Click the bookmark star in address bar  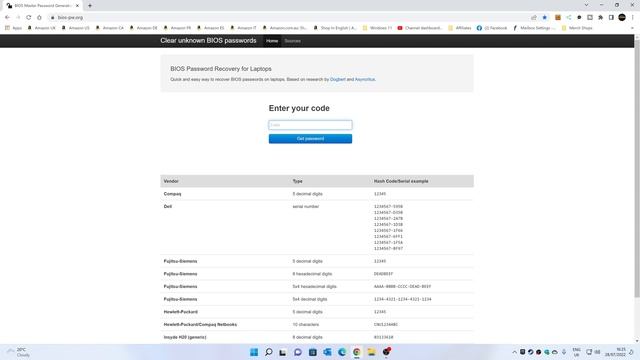click(544, 18)
